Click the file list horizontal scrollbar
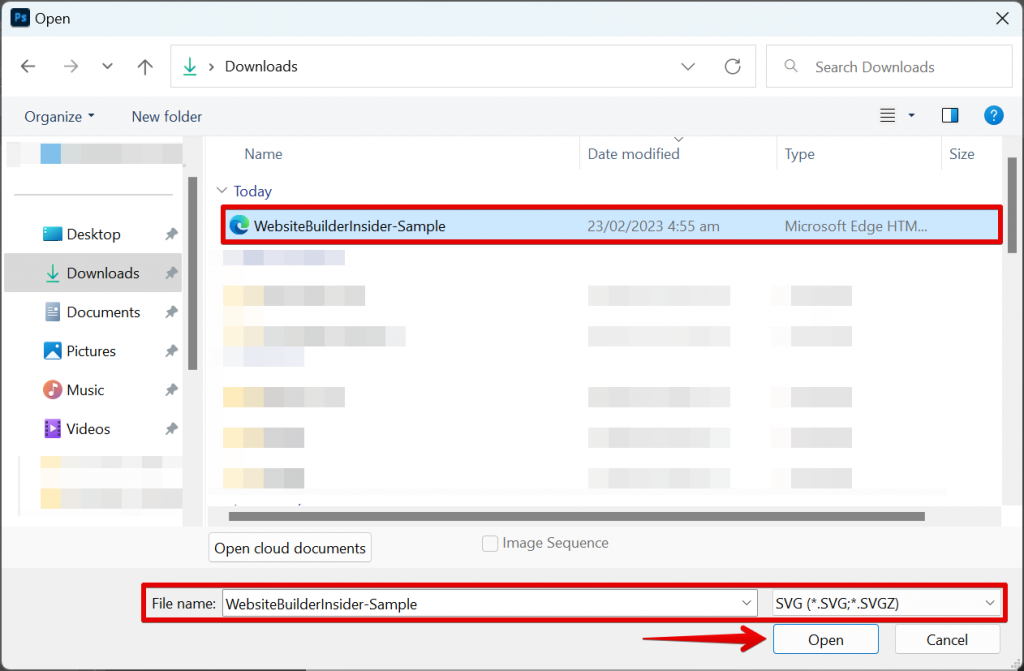The image size is (1024, 671). [577, 516]
